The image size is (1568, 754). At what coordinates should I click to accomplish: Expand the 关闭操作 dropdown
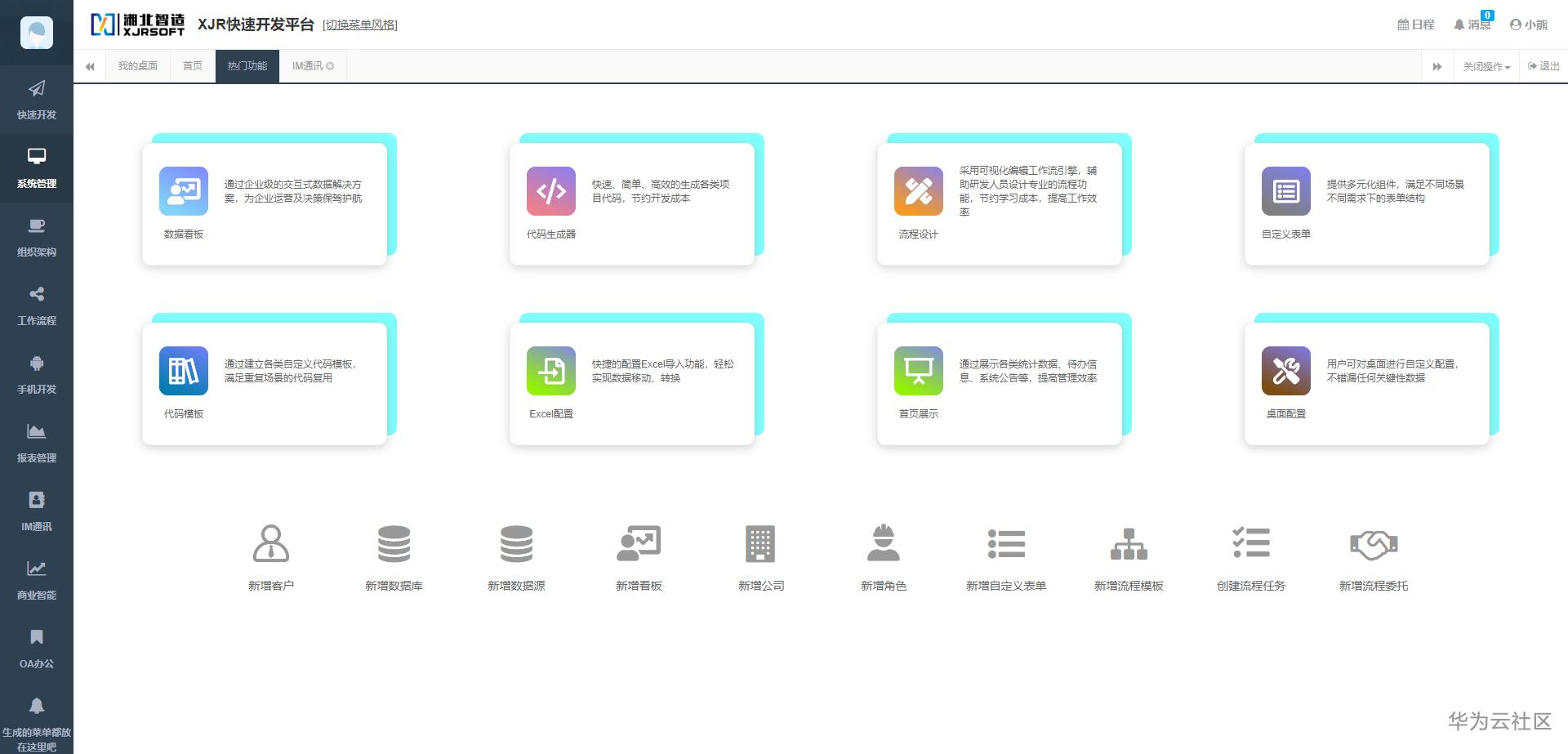[1486, 67]
